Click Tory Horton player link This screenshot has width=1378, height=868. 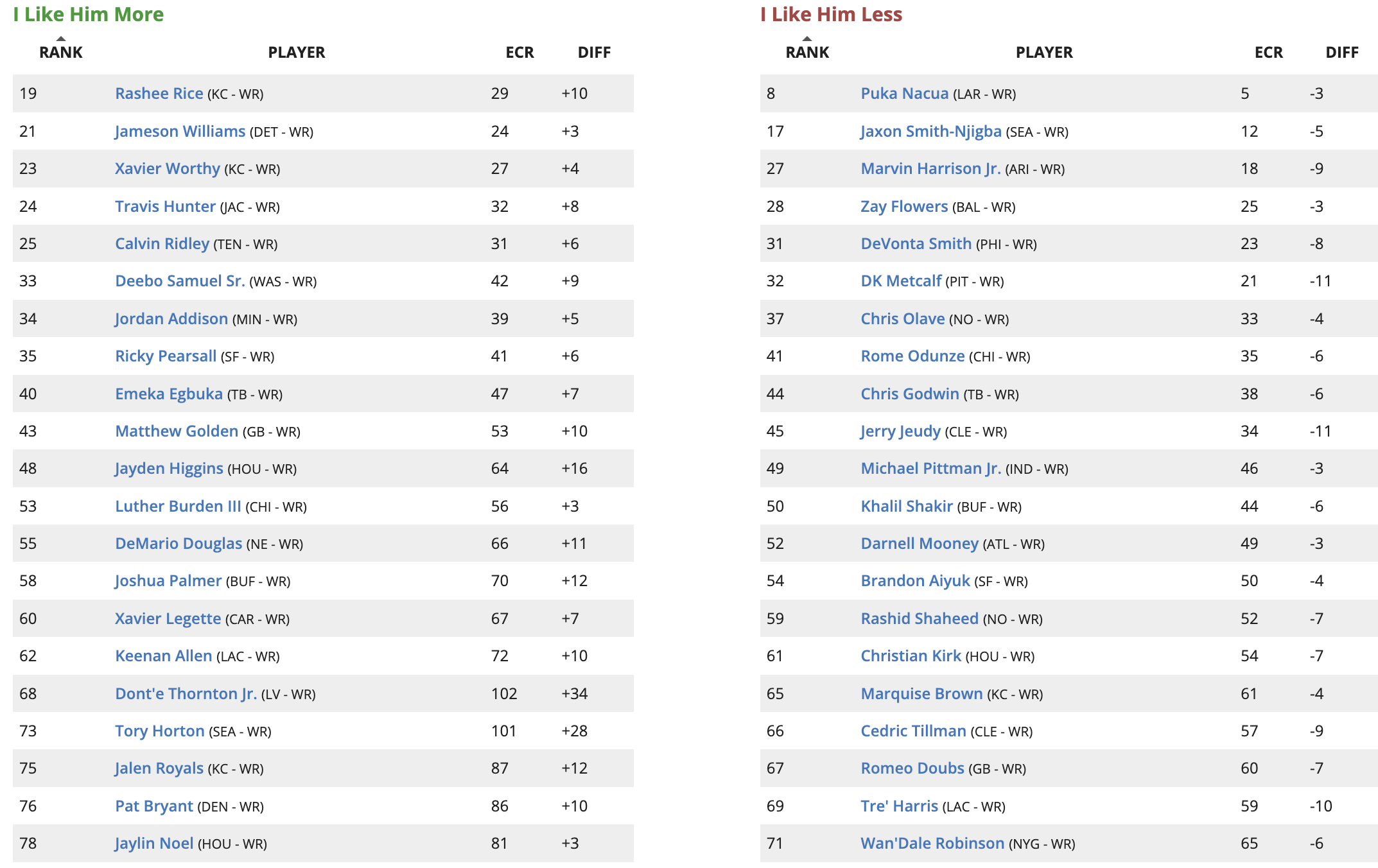[160, 731]
